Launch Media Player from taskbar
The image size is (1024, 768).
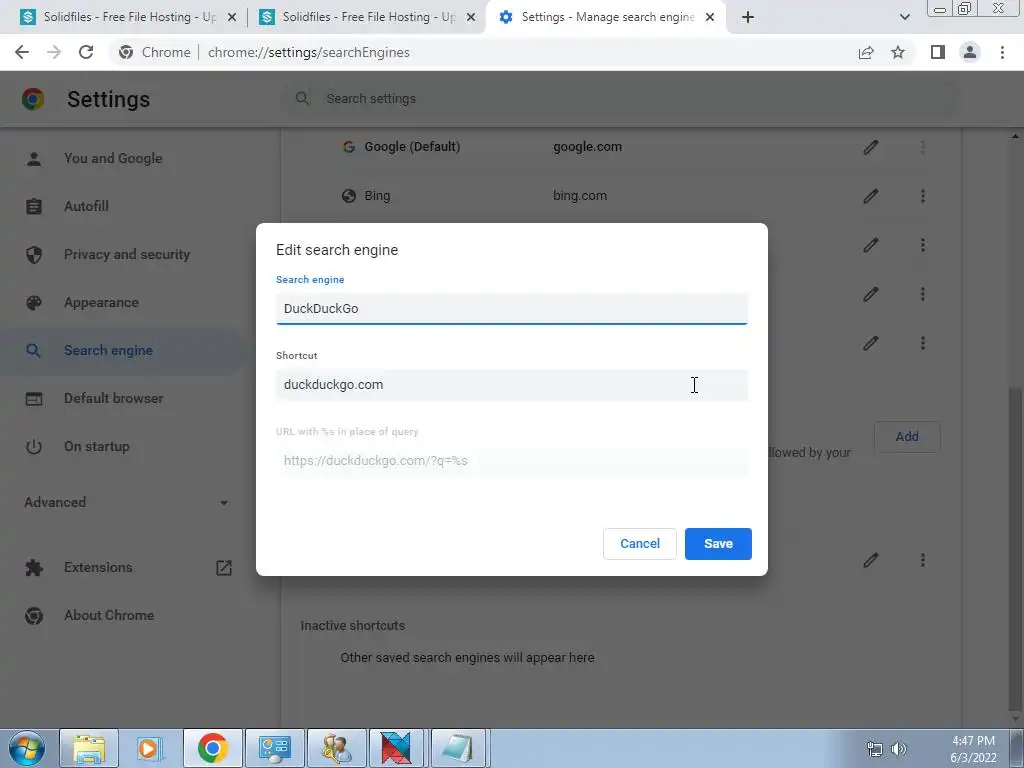coord(151,748)
